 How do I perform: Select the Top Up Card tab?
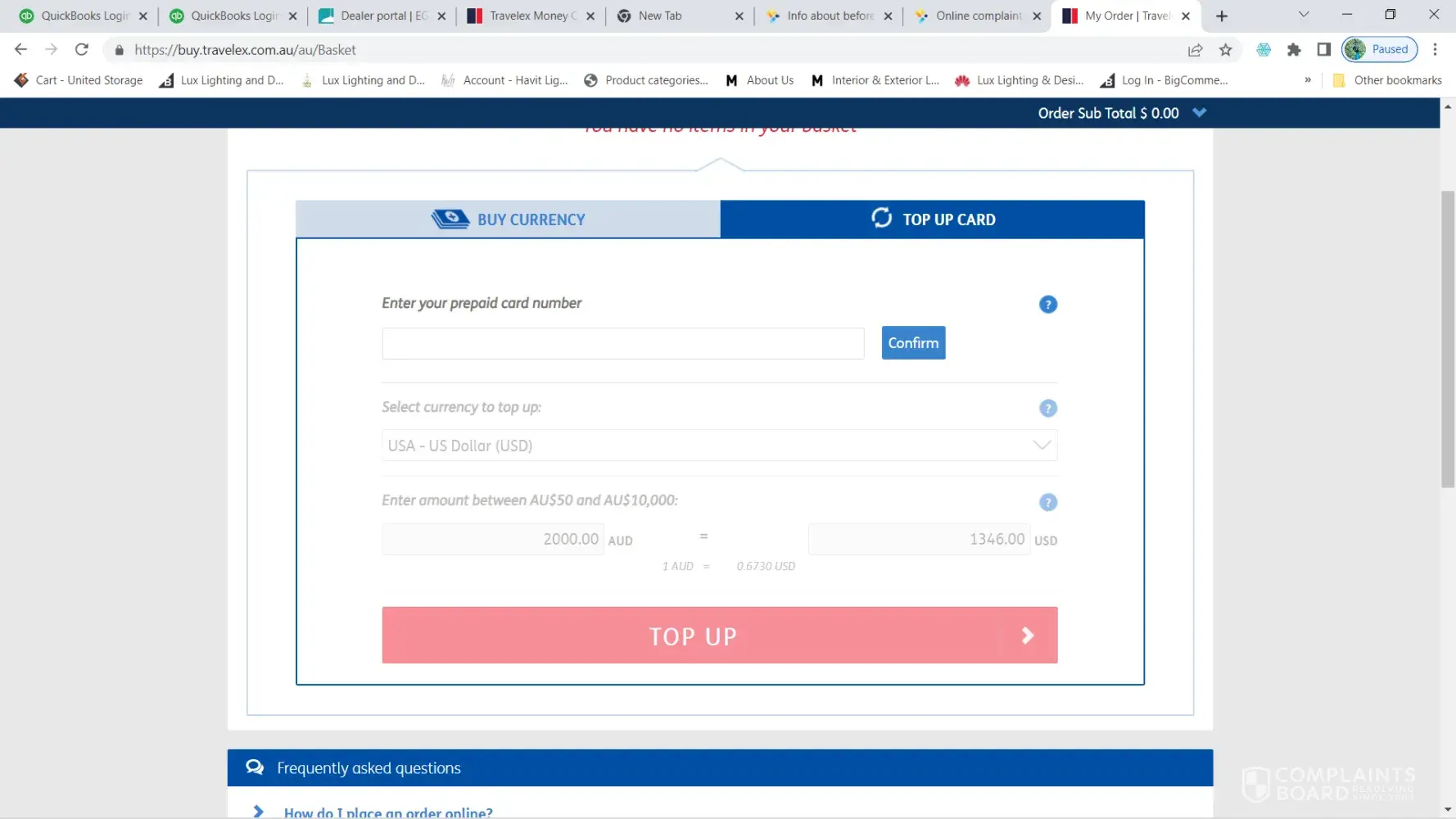point(932,219)
